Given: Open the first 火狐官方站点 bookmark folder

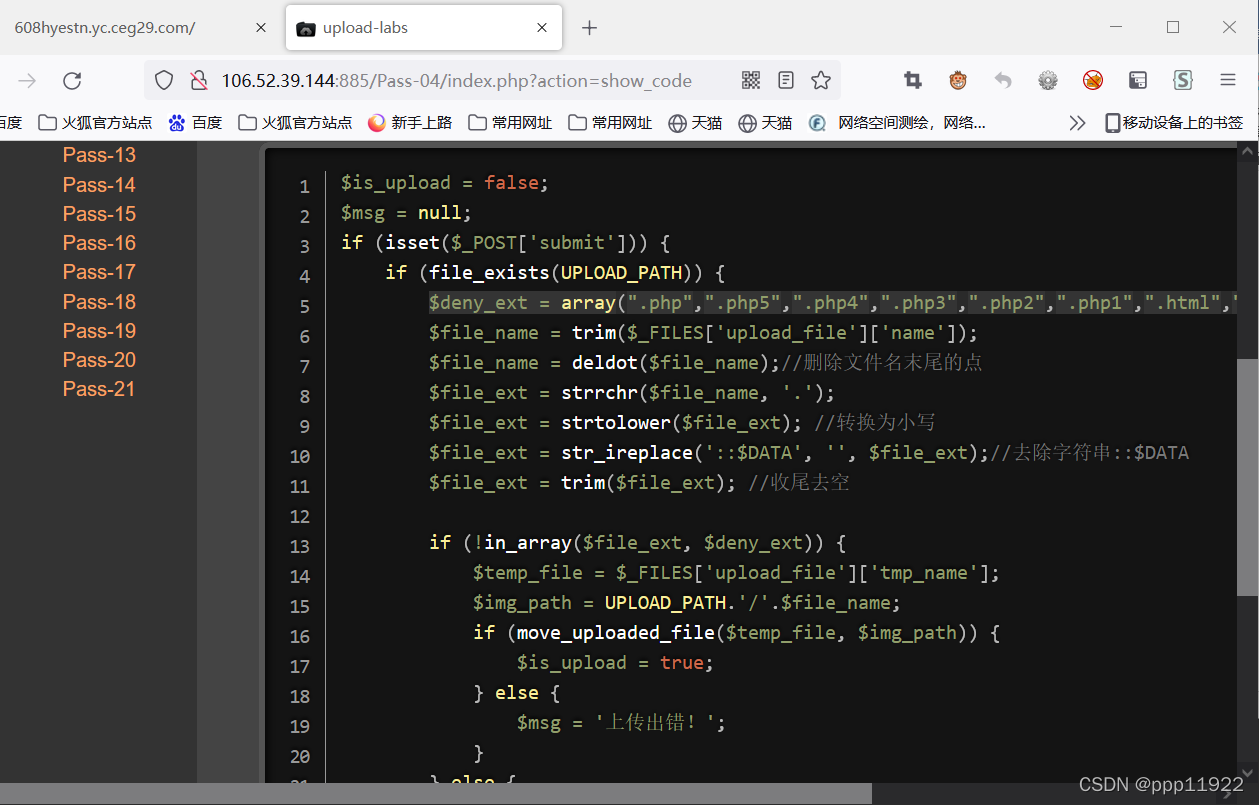Looking at the screenshot, I should [95, 123].
